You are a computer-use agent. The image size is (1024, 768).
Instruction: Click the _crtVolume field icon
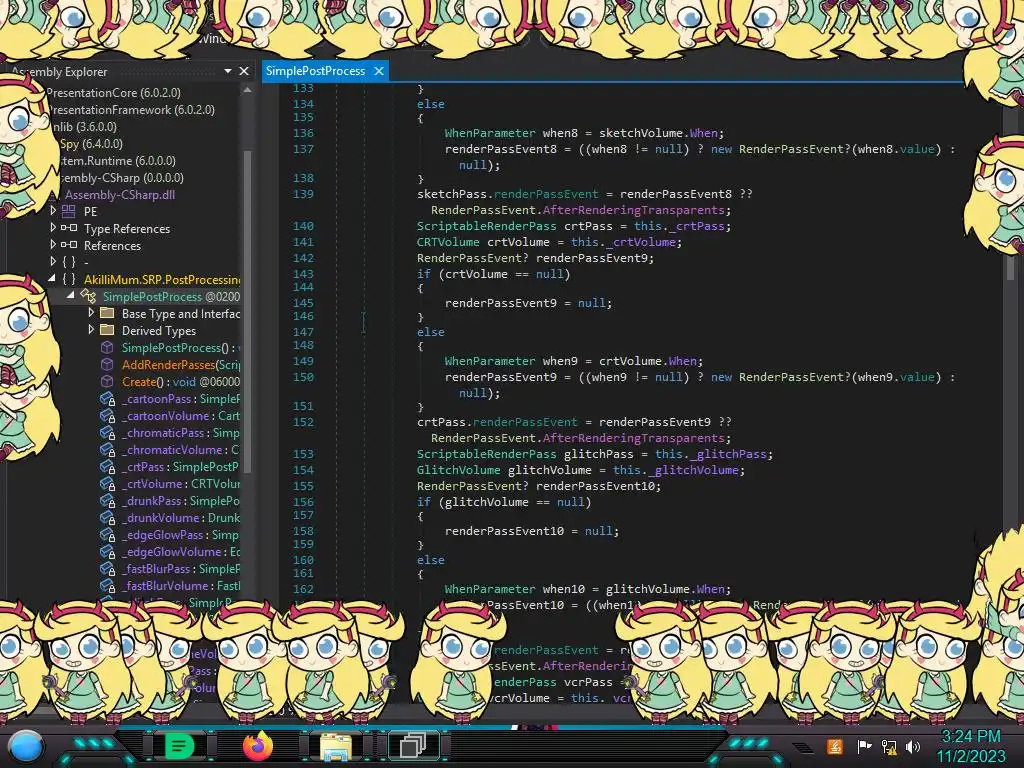pos(108,483)
